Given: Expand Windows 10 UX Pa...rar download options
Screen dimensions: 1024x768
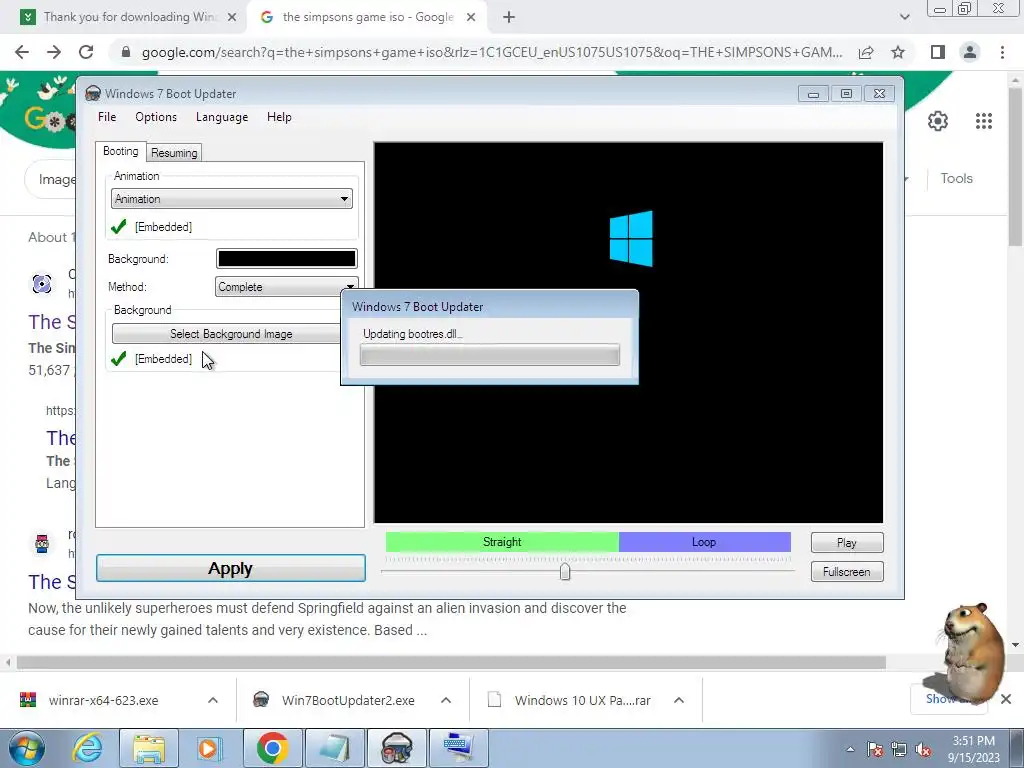Looking at the screenshot, I should [679, 700].
